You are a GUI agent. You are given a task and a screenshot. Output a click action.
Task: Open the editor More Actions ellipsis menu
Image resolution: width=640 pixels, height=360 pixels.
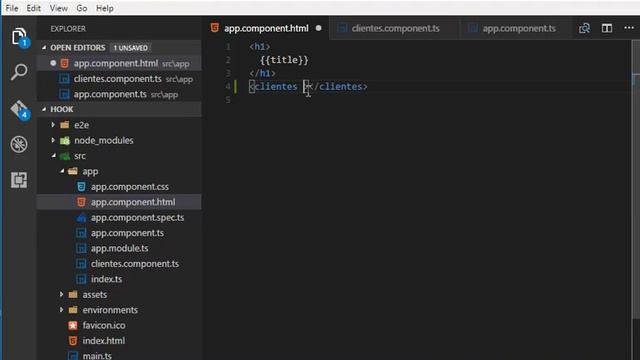pos(629,28)
